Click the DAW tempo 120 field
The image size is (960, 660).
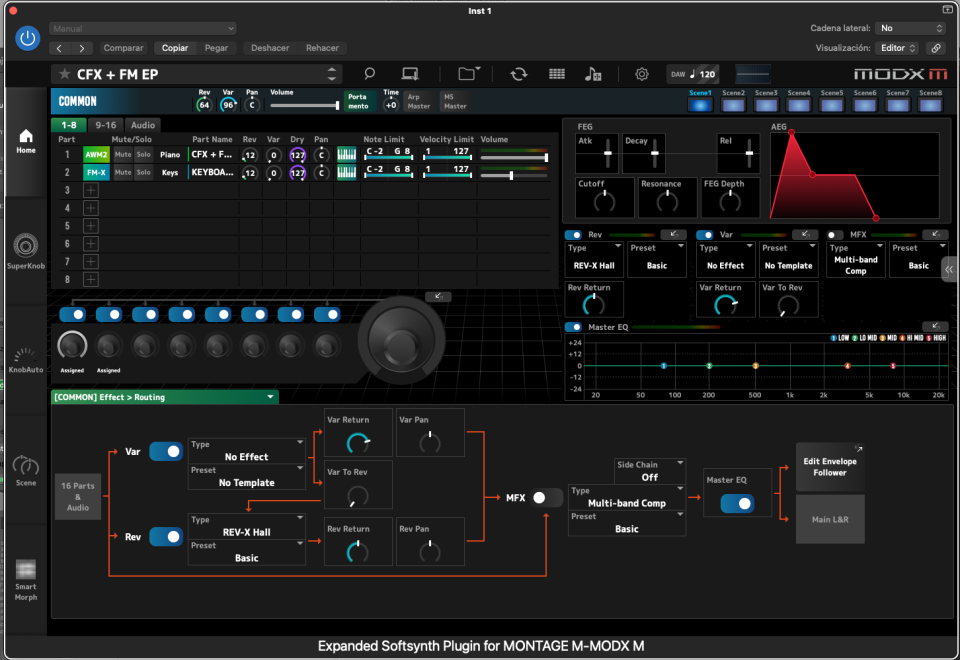(x=694, y=74)
